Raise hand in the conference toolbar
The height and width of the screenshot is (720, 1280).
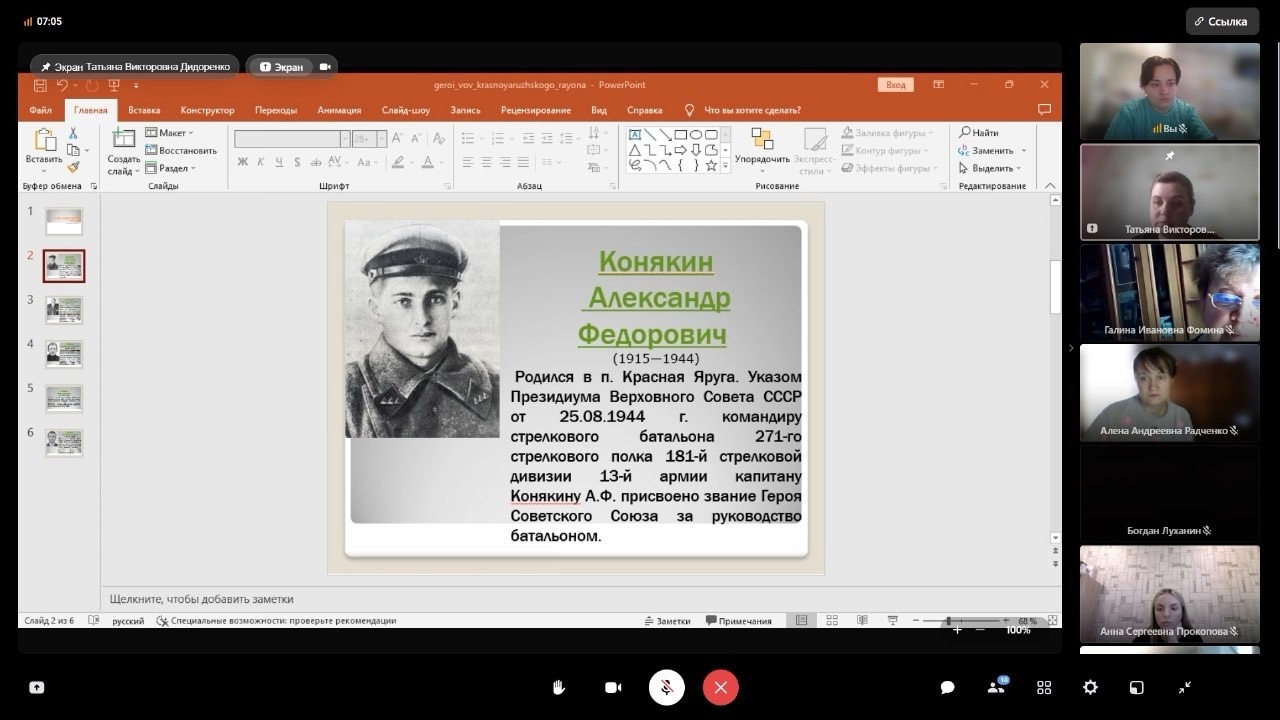pos(559,687)
